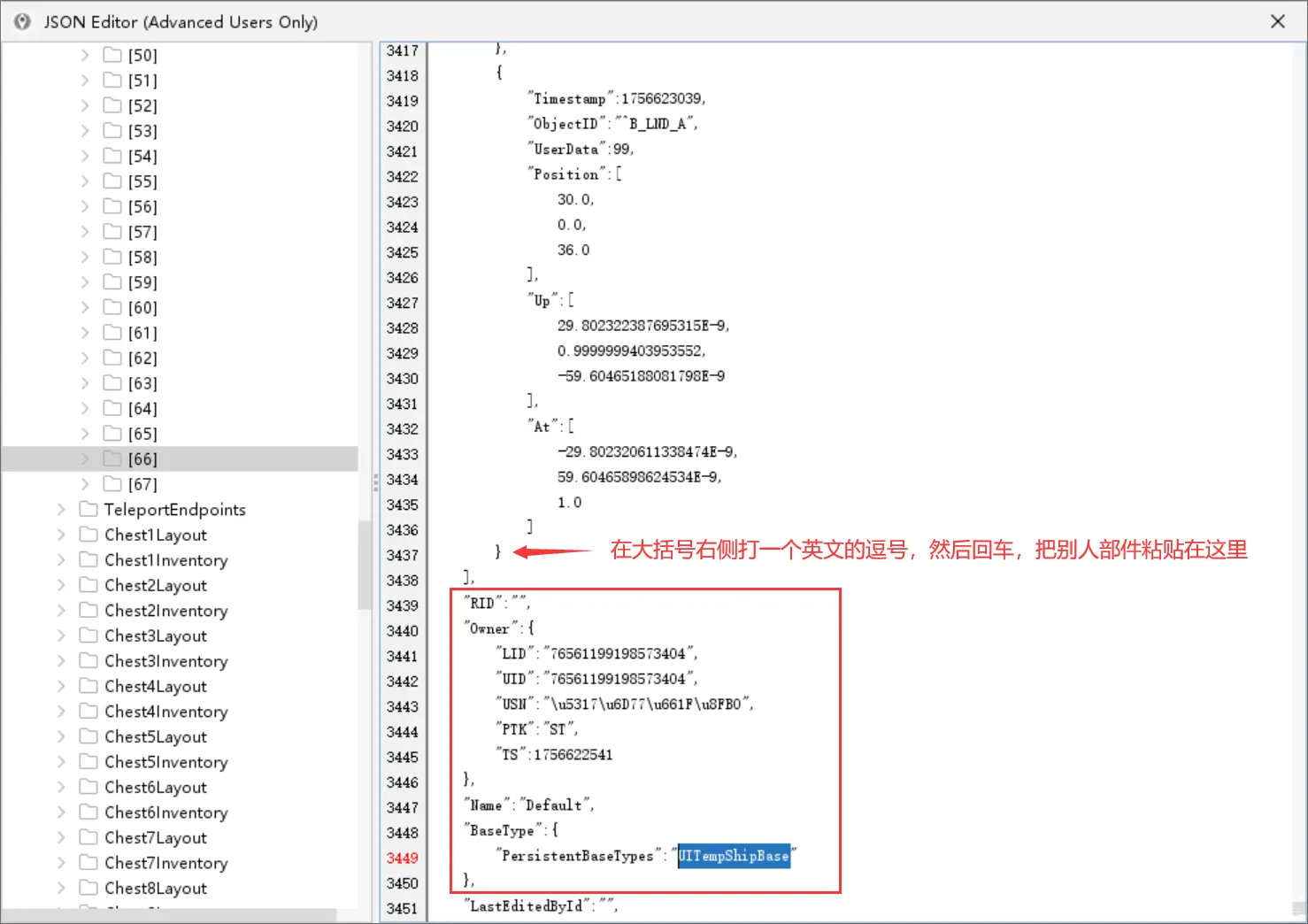
Task: Expand tree node [66]
Action: point(85,458)
